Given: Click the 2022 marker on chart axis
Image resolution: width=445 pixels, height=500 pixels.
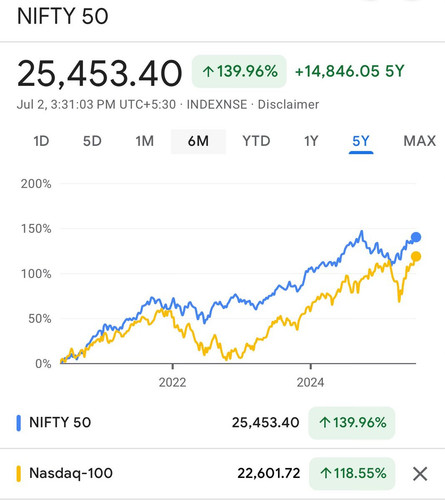Looking at the screenshot, I should [x=172, y=382].
